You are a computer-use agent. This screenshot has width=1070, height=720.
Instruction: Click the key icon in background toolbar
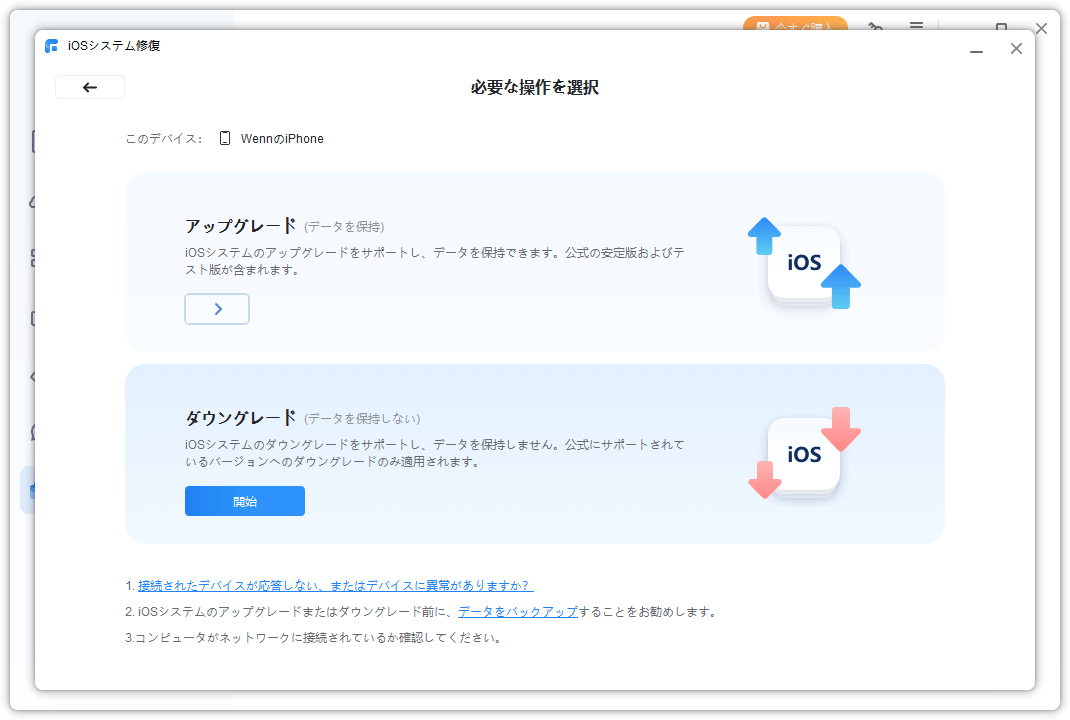pyautogui.click(x=876, y=26)
